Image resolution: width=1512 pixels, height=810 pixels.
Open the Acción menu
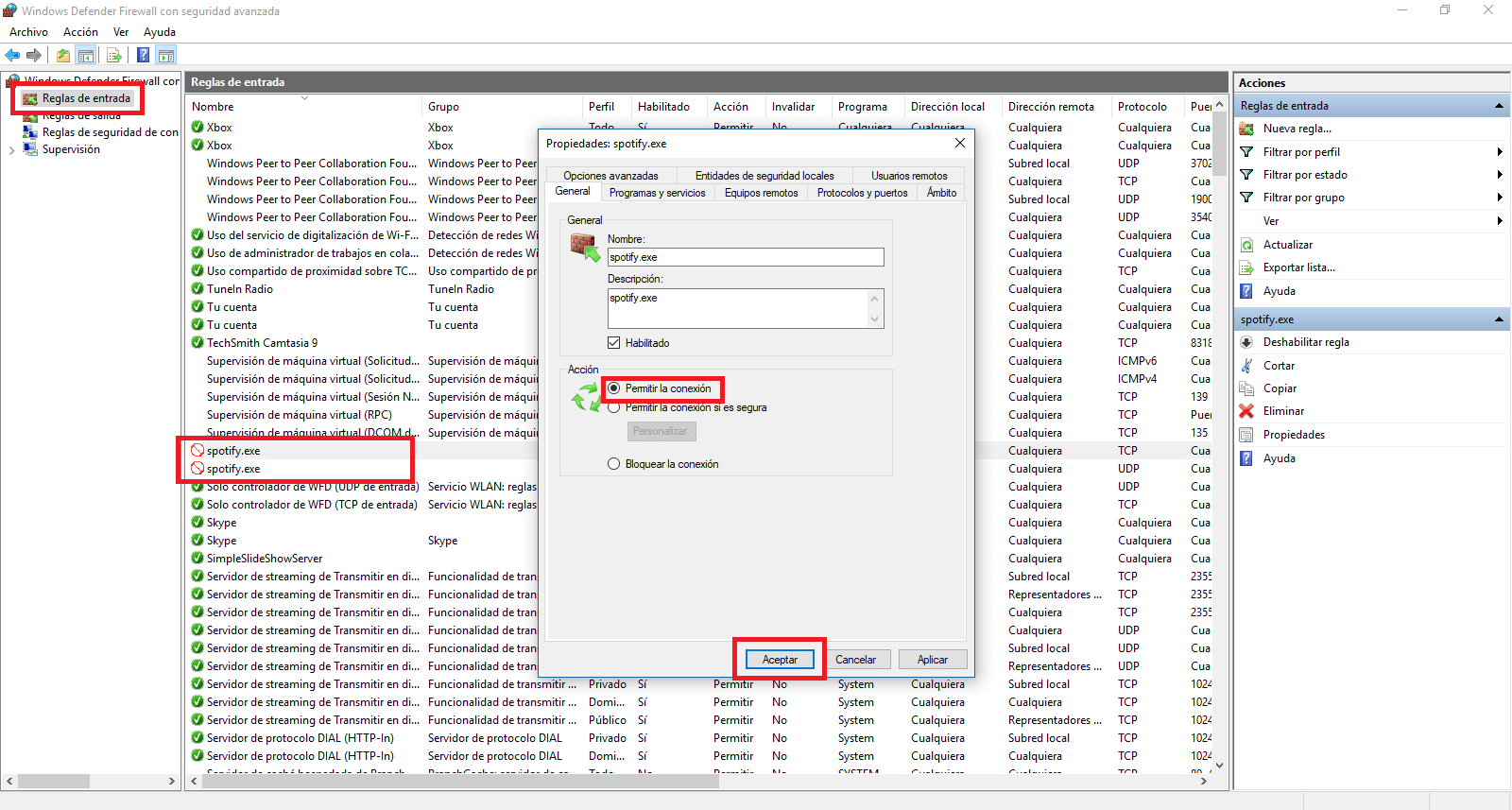click(x=80, y=32)
